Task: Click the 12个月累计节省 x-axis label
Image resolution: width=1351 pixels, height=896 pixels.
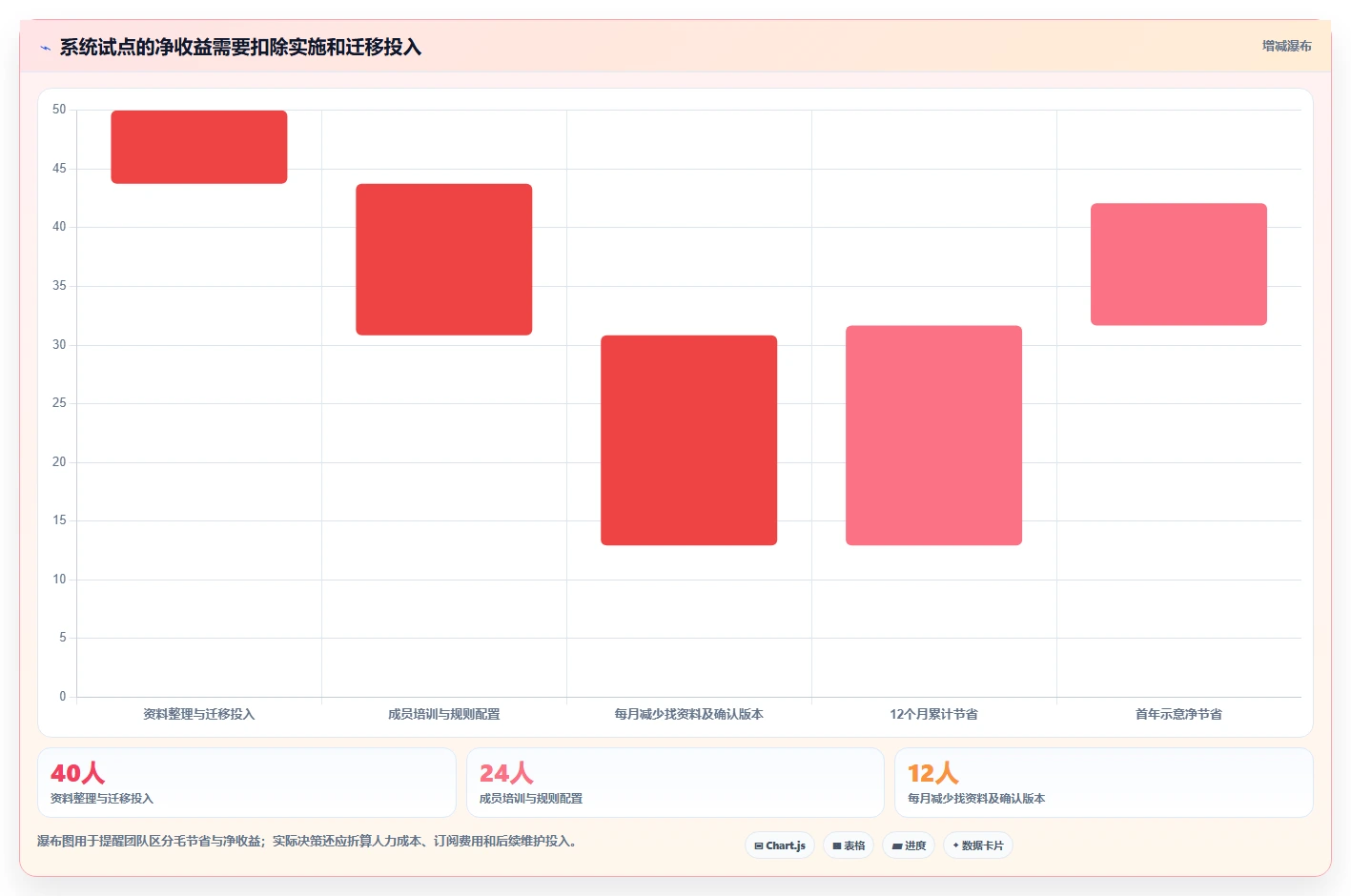Action: 934,714
